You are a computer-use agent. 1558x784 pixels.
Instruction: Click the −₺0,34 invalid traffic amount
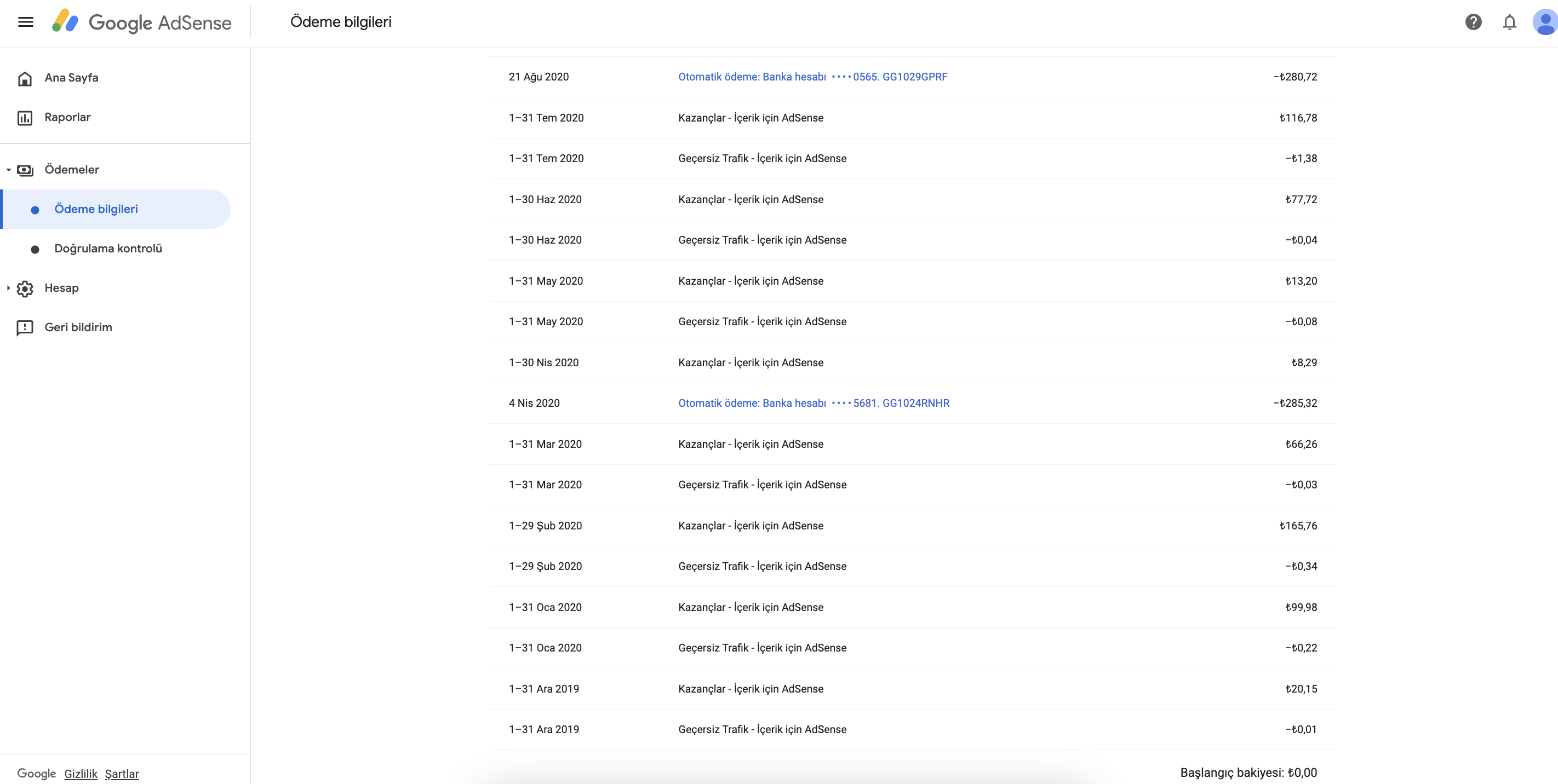(x=1302, y=567)
